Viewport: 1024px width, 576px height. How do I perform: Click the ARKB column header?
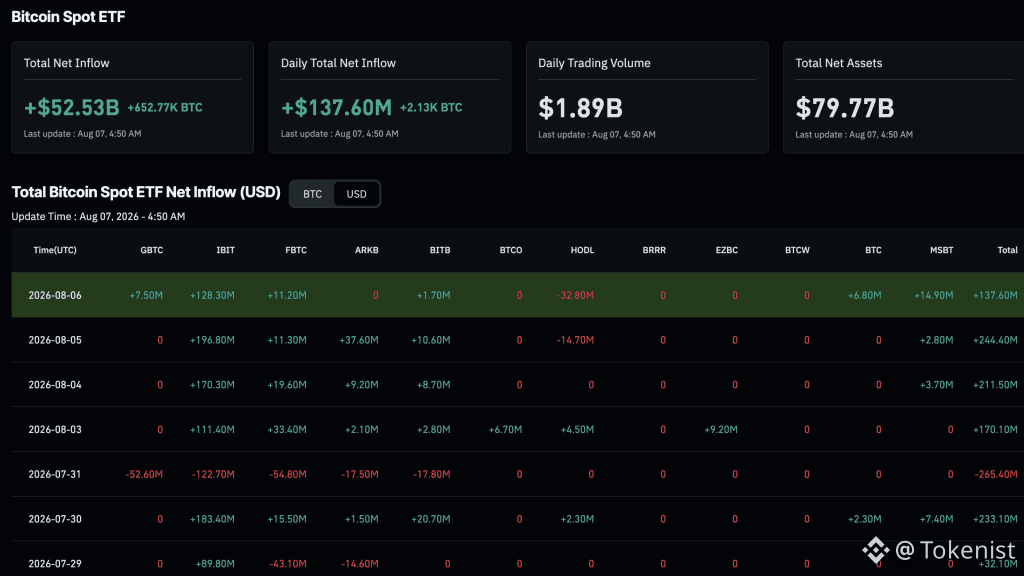point(366,250)
